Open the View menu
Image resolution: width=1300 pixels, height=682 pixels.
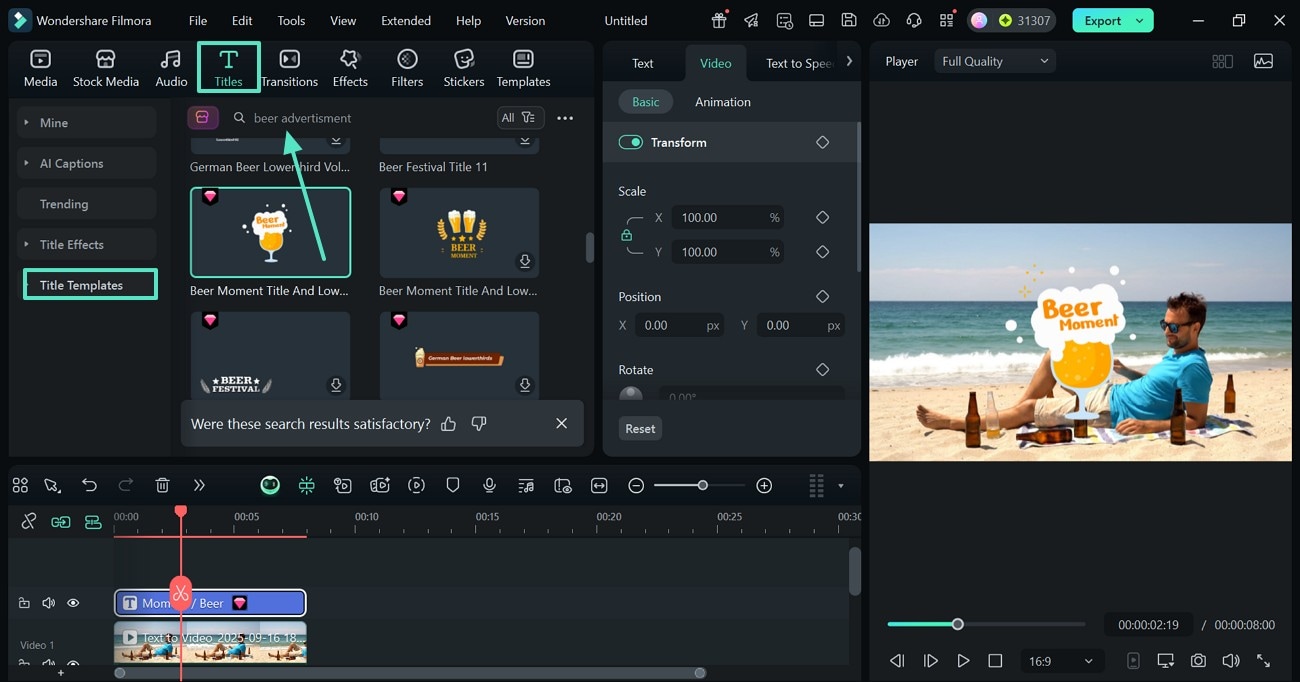343,20
